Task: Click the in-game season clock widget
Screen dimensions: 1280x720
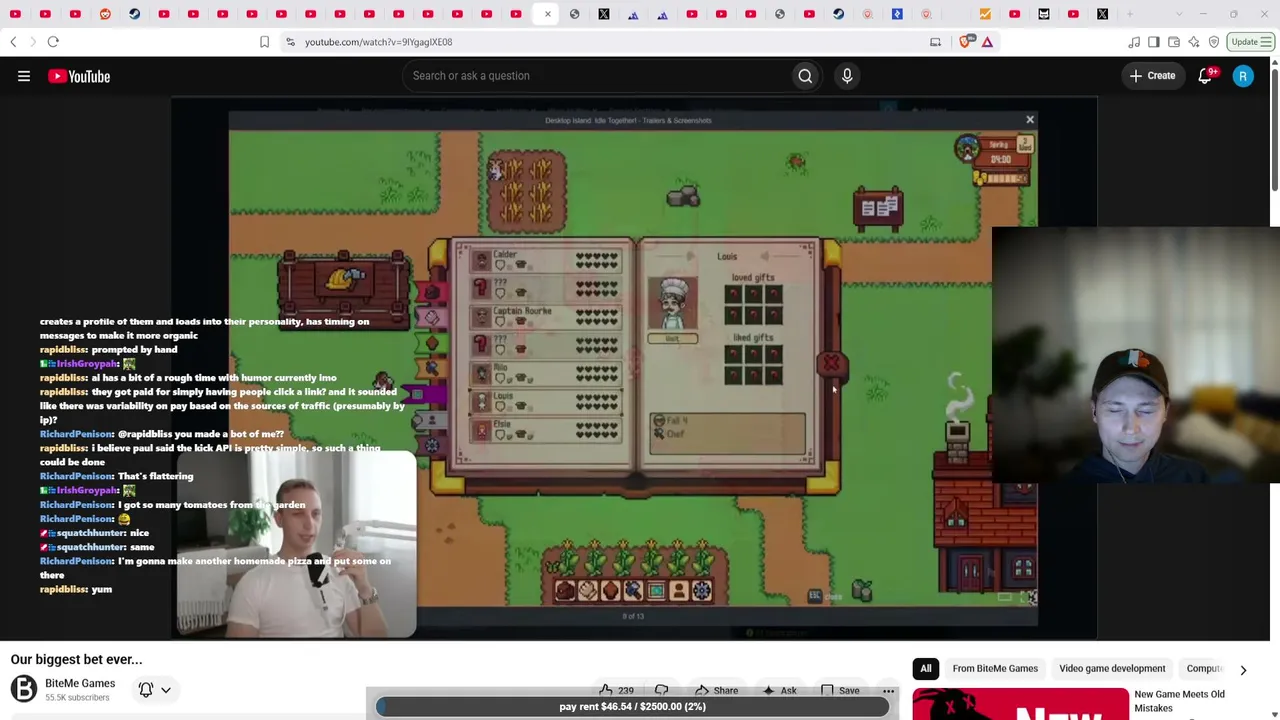Action: 994,160
